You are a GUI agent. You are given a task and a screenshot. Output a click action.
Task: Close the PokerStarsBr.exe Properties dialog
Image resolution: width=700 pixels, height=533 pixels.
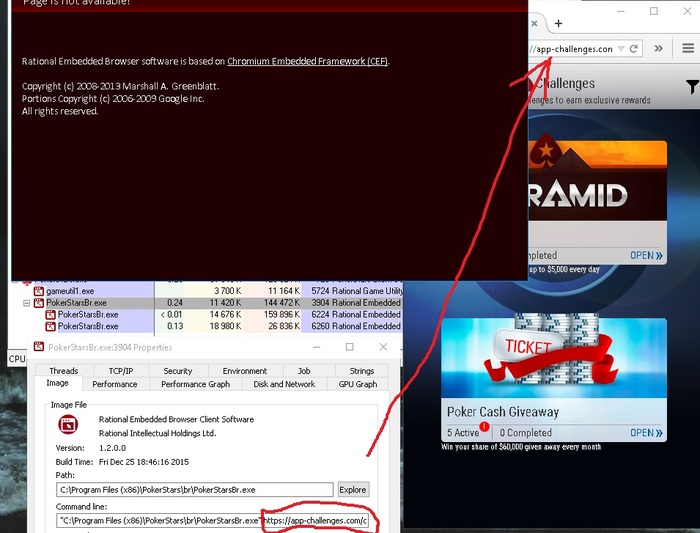[383, 347]
